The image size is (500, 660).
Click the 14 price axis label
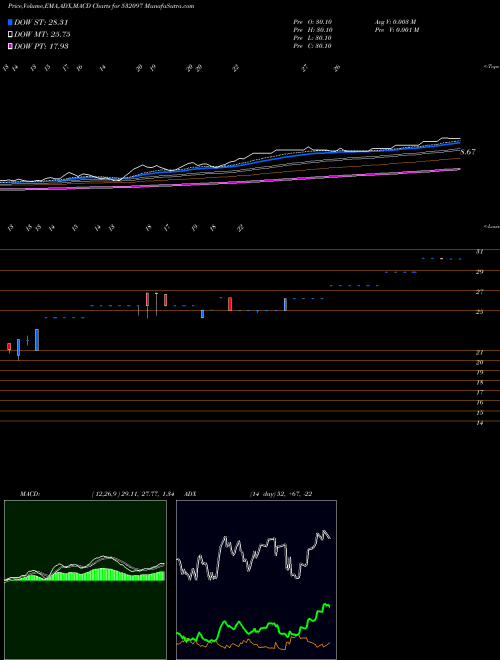479,423
